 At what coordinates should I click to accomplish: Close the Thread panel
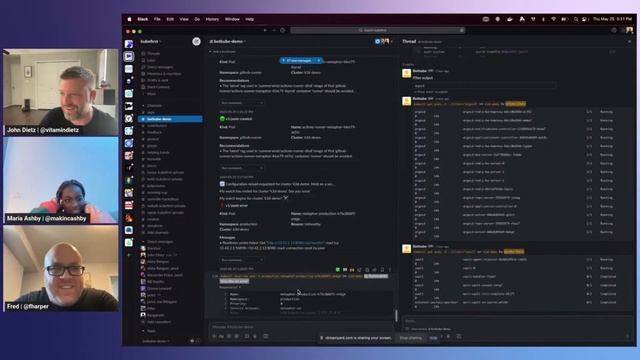(x=629, y=42)
